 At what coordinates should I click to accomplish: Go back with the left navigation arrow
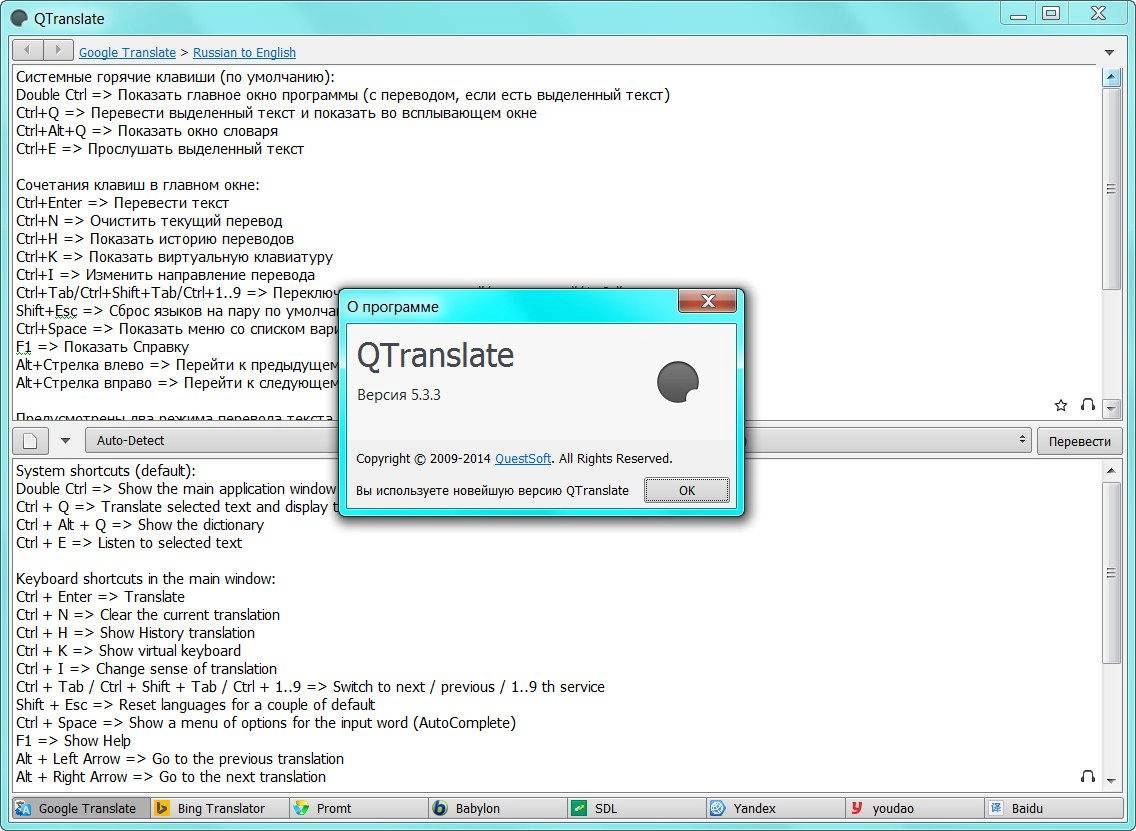tap(28, 50)
